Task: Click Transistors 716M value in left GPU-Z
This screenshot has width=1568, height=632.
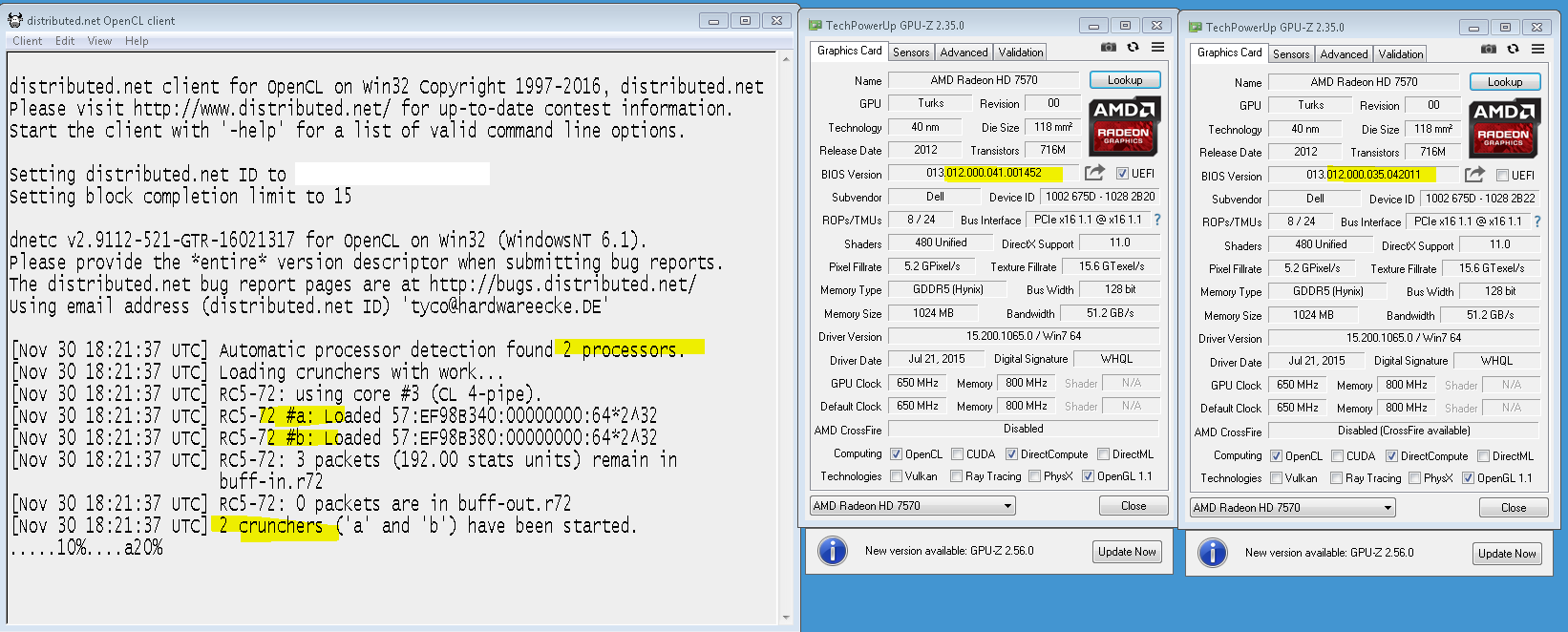Action: (1053, 150)
